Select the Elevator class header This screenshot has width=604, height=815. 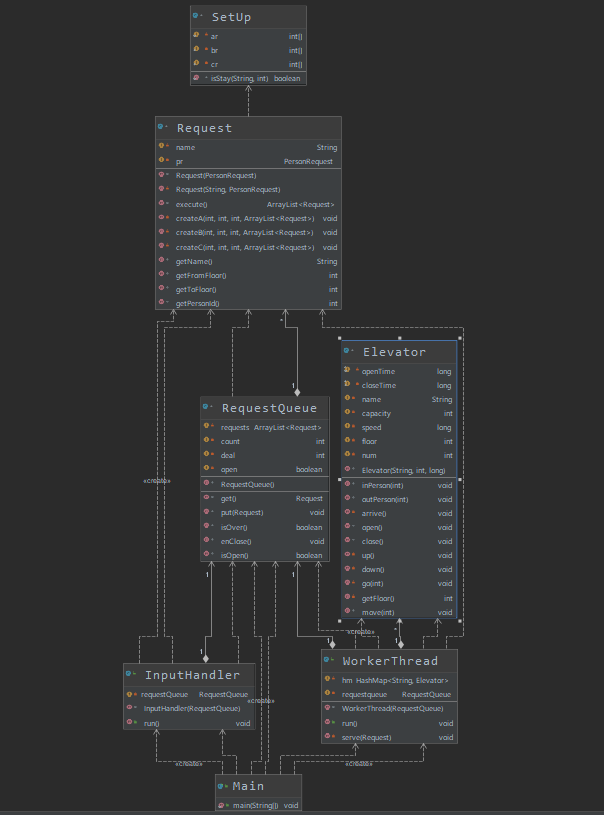tap(399, 352)
